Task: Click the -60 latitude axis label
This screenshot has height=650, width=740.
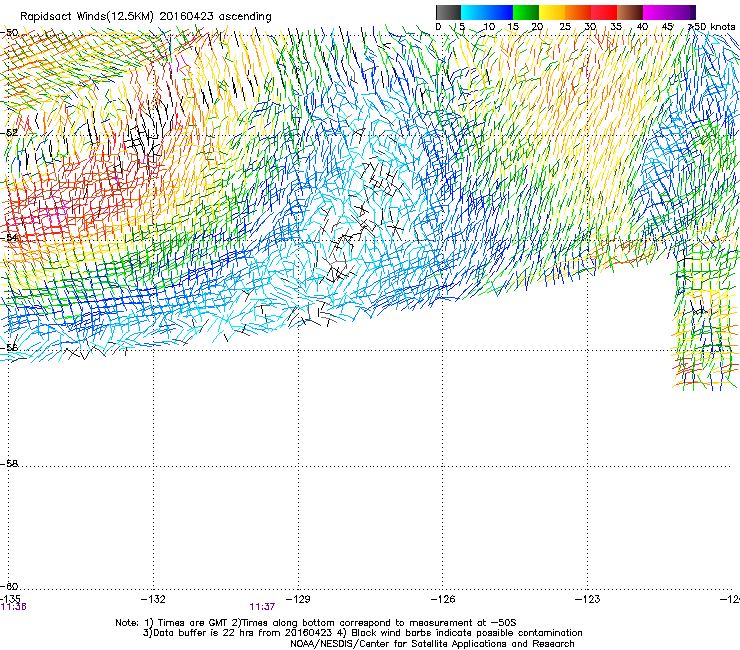Action: pos(9,586)
